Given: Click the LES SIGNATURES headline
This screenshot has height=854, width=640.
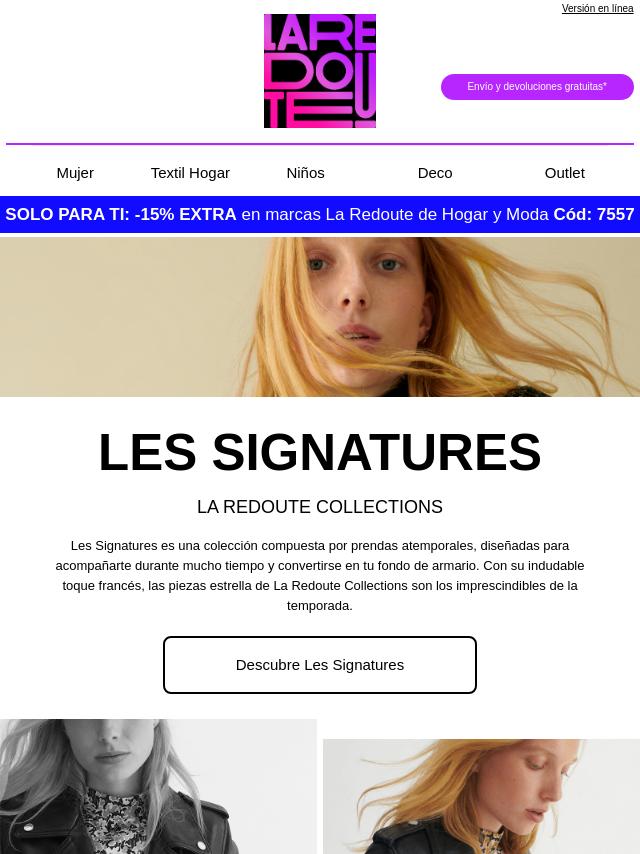Looking at the screenshot, I should pyautogui.click(x=320, y=452).
